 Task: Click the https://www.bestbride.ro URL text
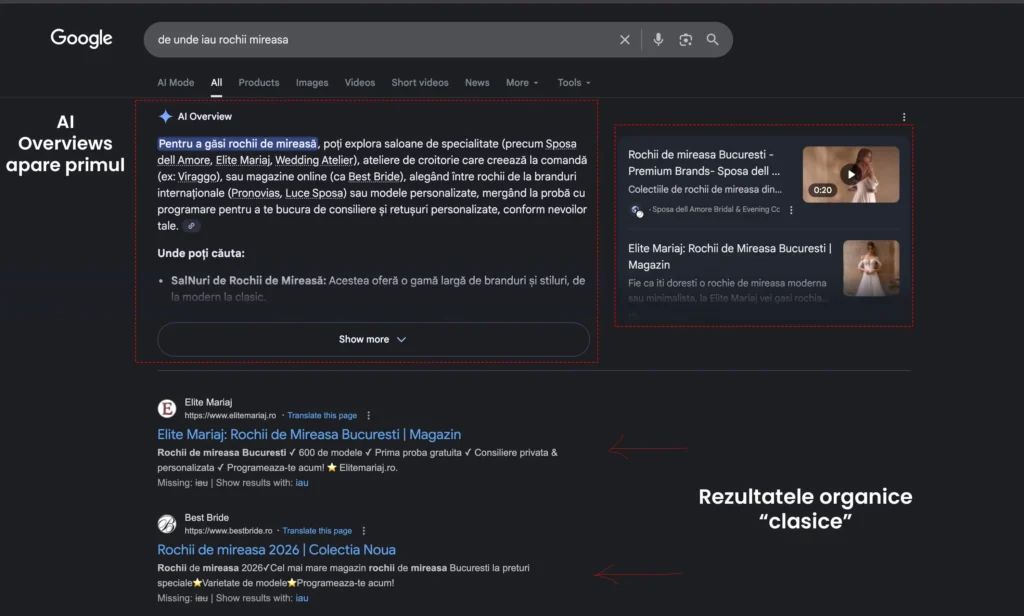(228, 531)
